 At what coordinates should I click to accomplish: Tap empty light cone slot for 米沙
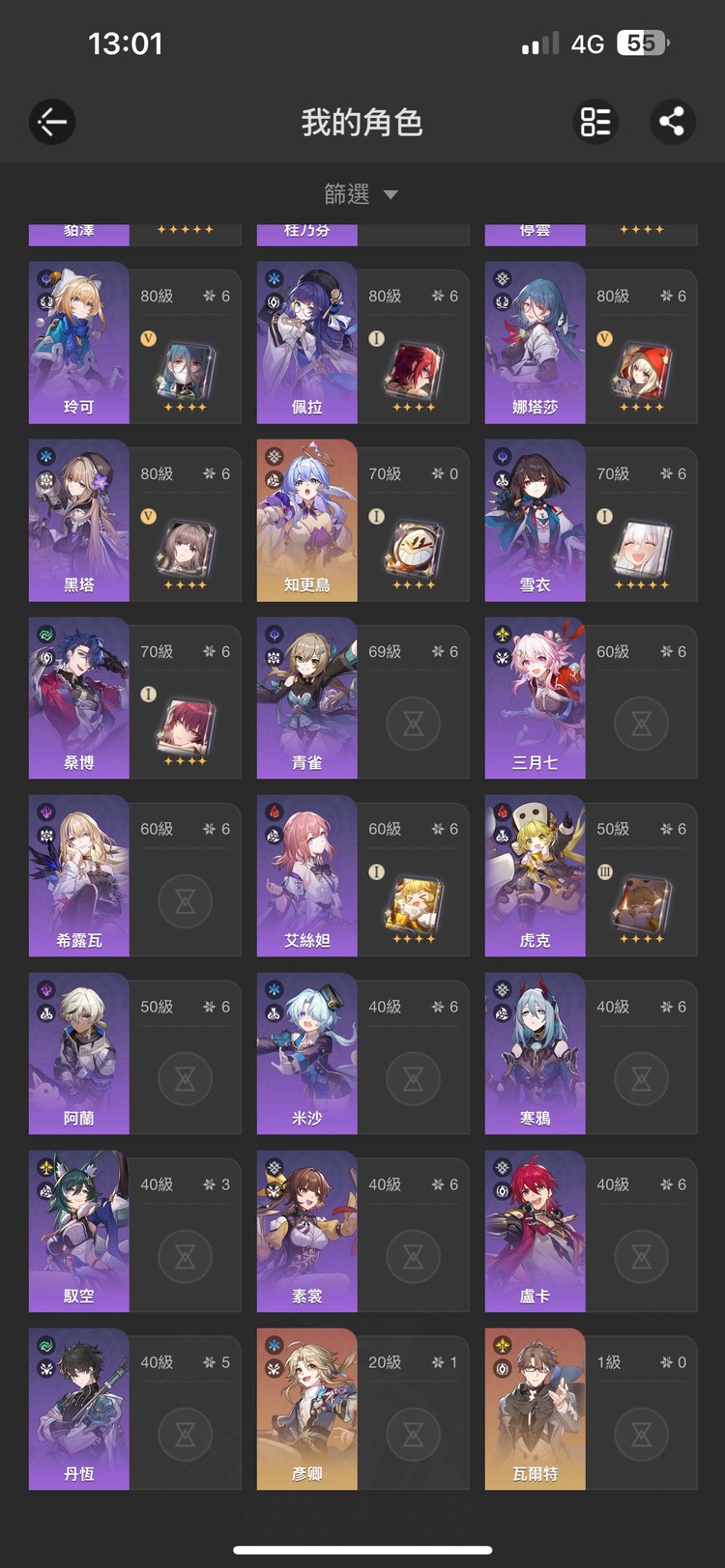[414, 1079]
